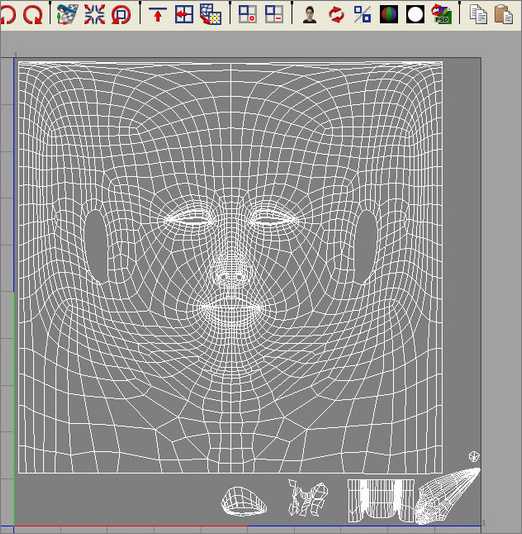
Task: Click the red circular arrow with square icon
Action: click(121, 15)
